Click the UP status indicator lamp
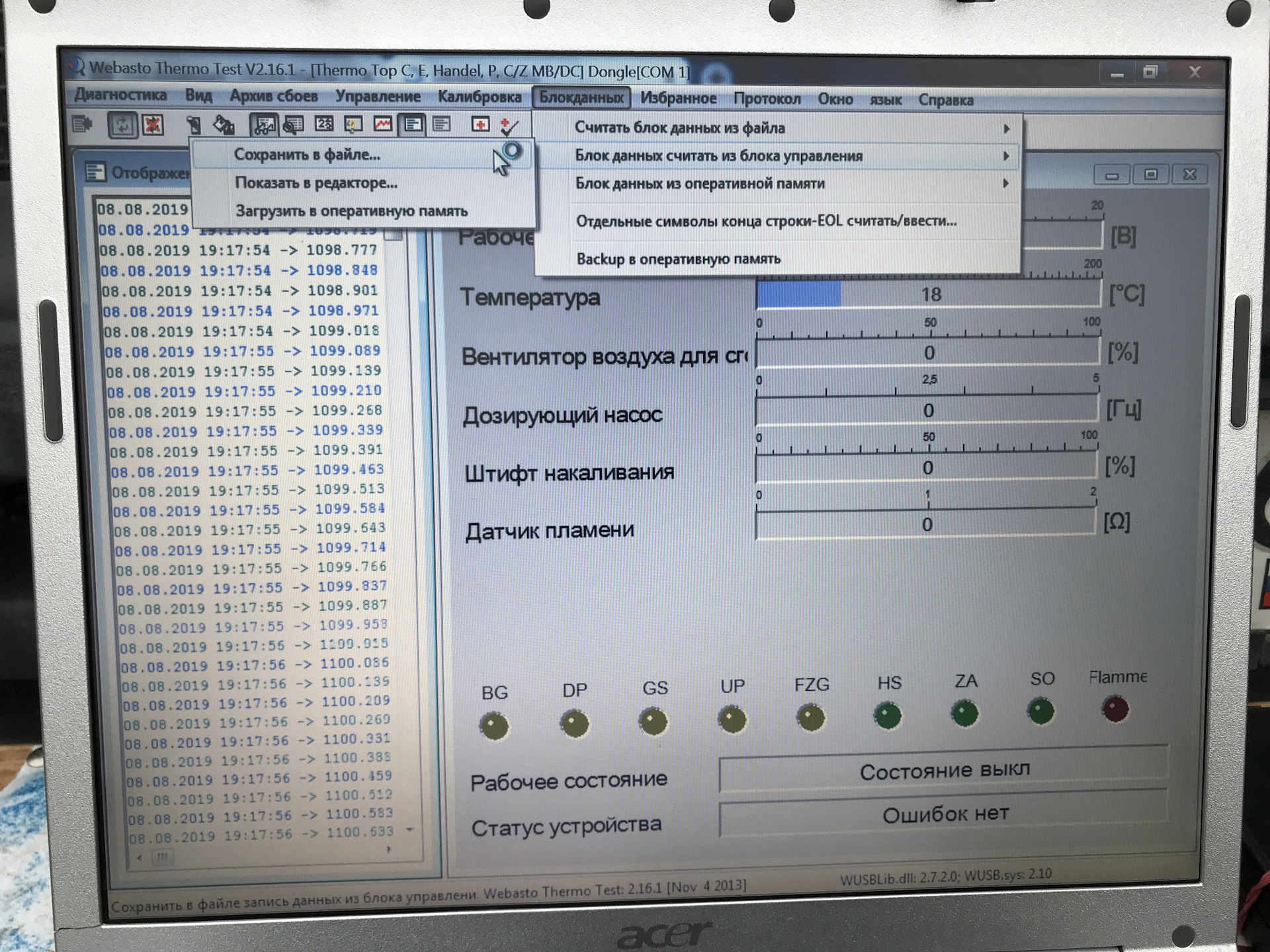1270x952 pixels. point(732,719)
